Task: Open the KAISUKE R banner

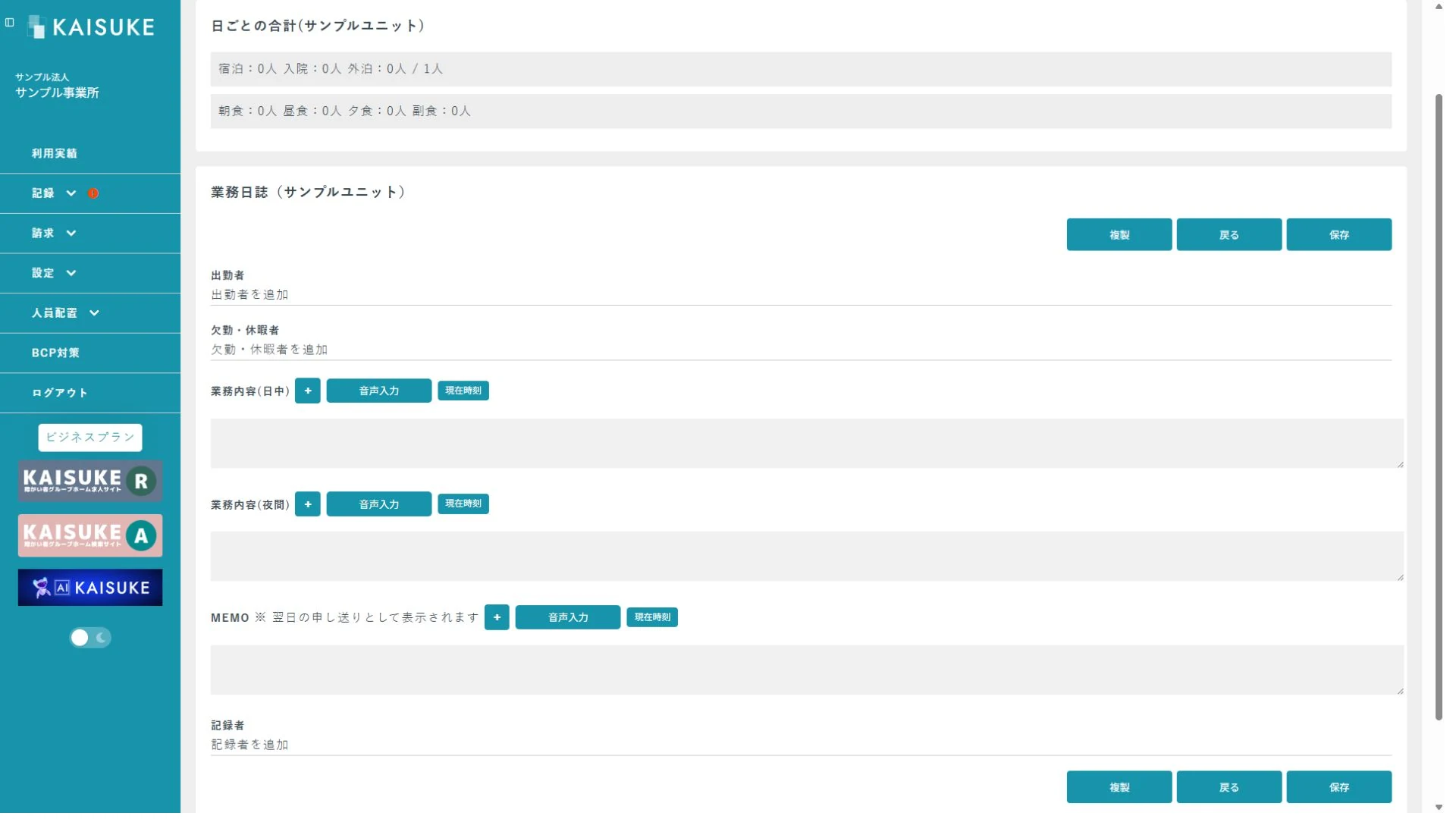Action: click(x=90, y=481)
